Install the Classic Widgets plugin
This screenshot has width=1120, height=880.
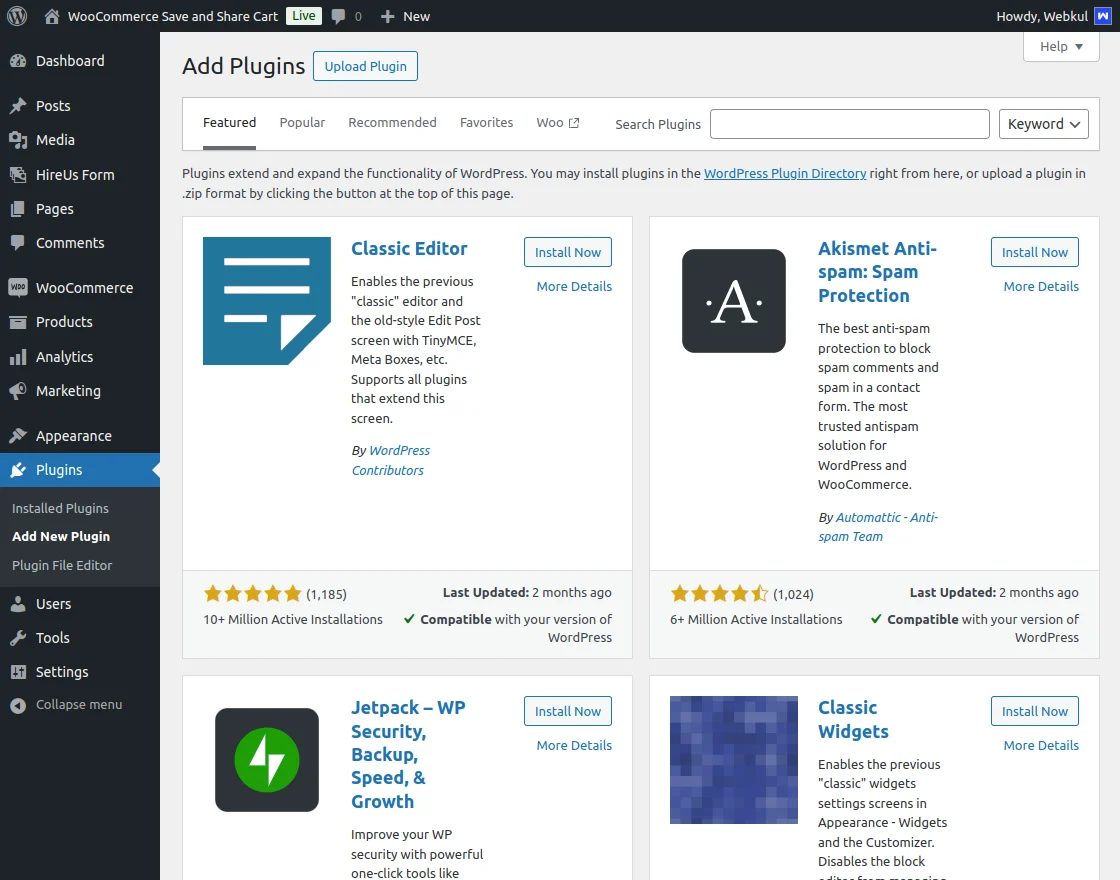point(1034,711)
